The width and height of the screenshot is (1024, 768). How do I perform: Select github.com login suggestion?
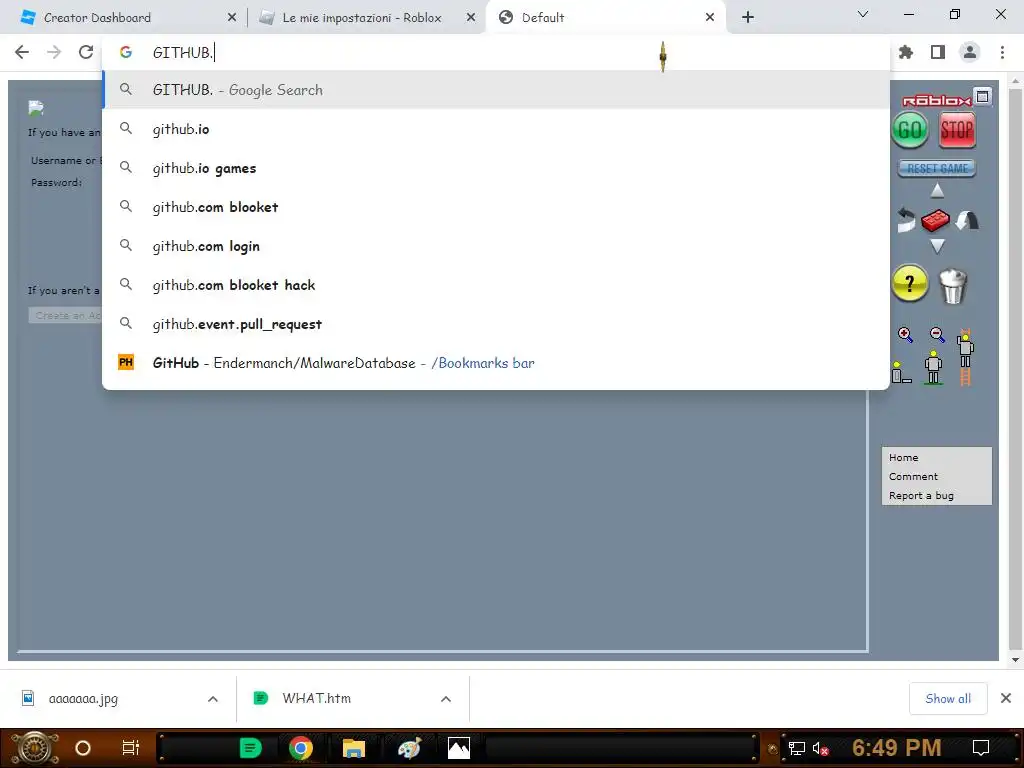click(x=496, y=246)
